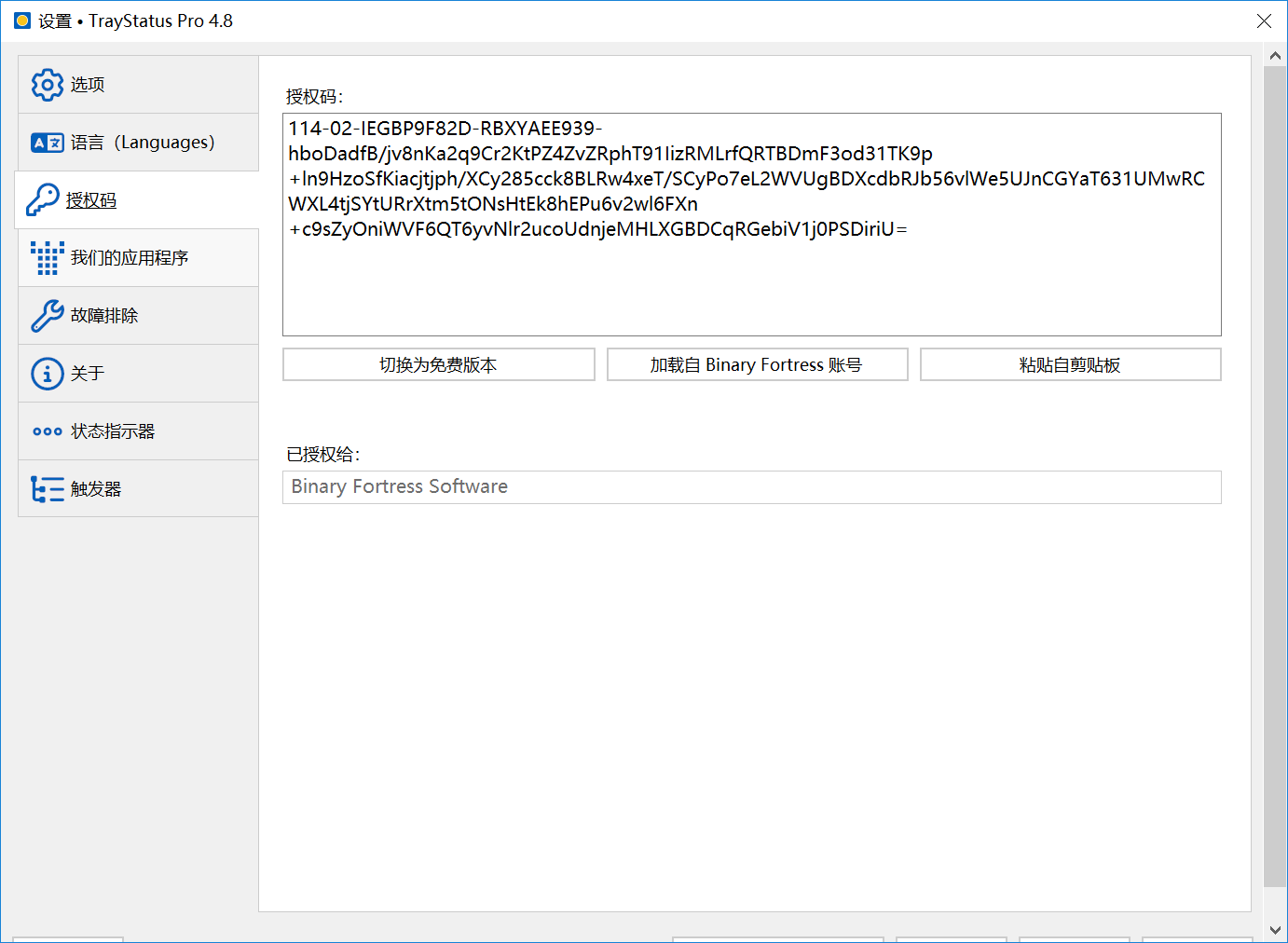Click the 粘贴自剪贴板 button
Screen dimensions: 1288x943
point(1071,364)
